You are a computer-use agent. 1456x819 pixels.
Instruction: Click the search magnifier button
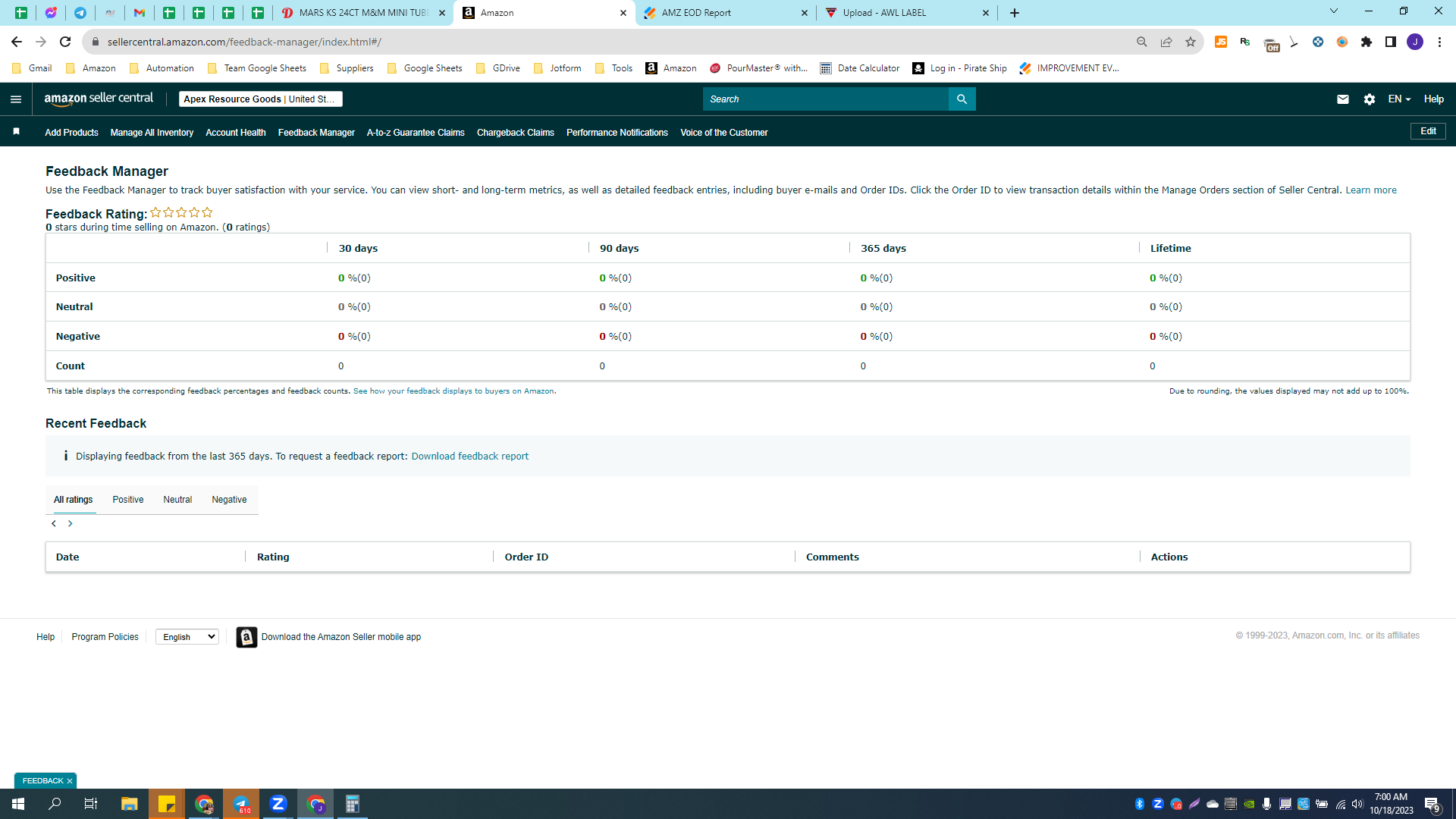962,99
